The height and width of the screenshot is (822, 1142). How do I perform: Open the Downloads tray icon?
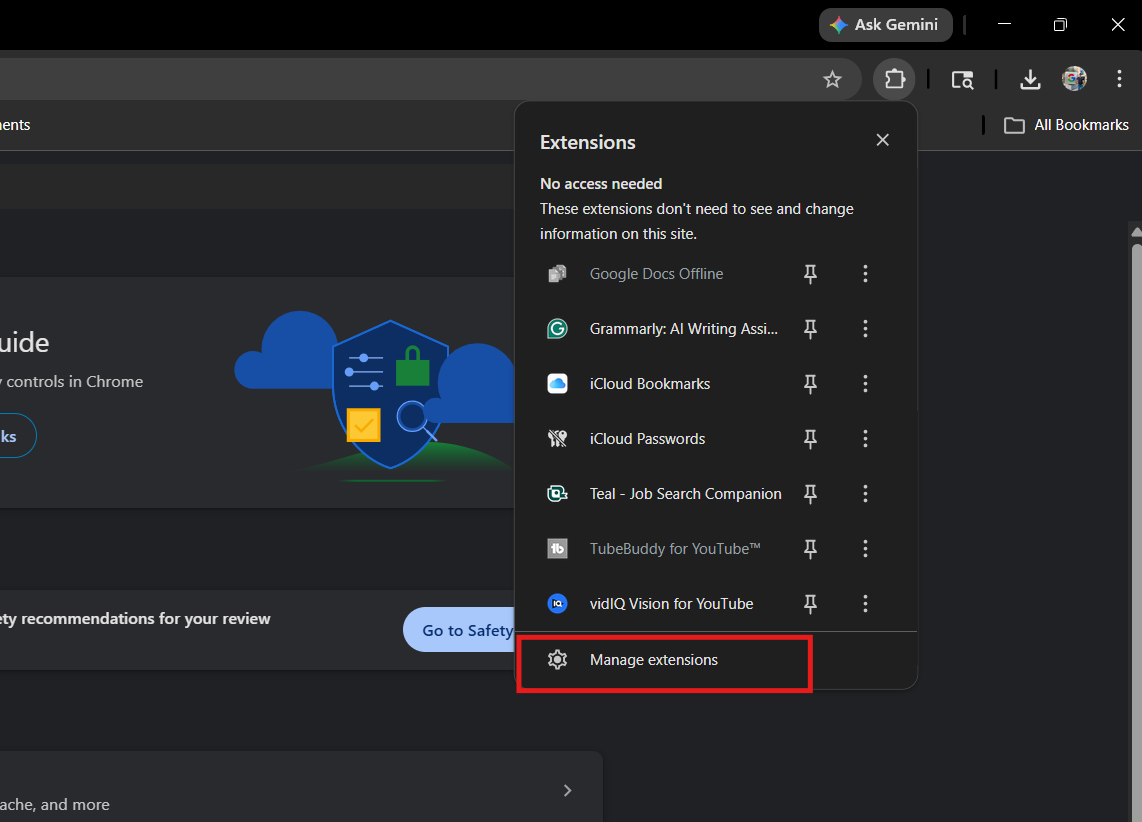tap(1030, 79)
